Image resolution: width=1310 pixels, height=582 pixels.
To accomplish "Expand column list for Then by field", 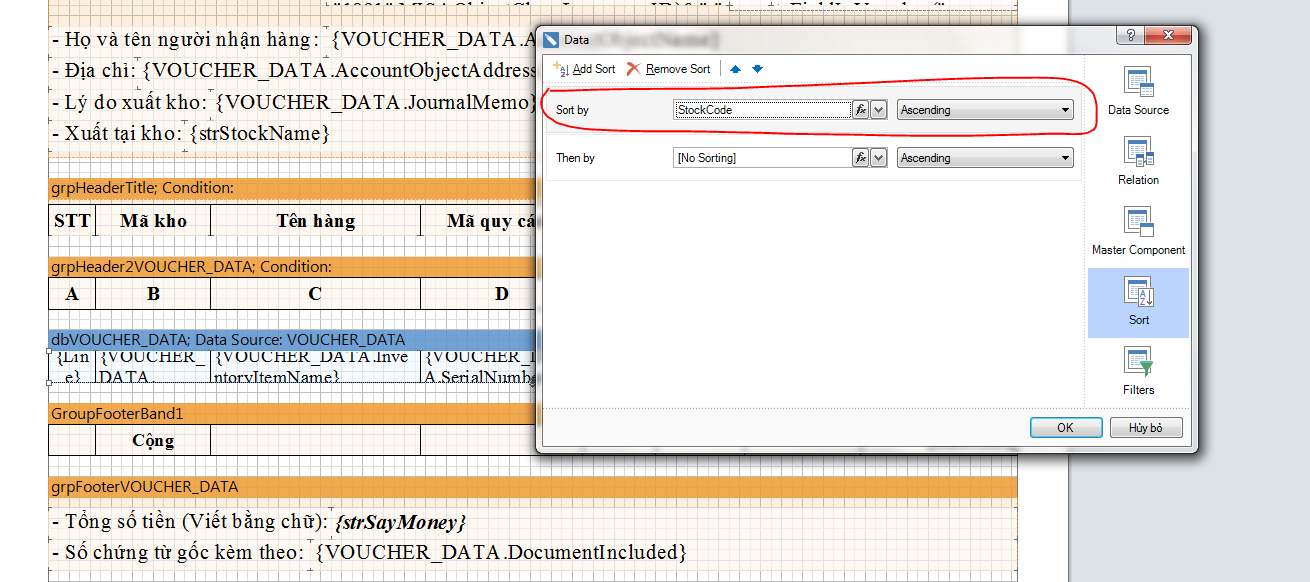I will [x=879, y=158].
